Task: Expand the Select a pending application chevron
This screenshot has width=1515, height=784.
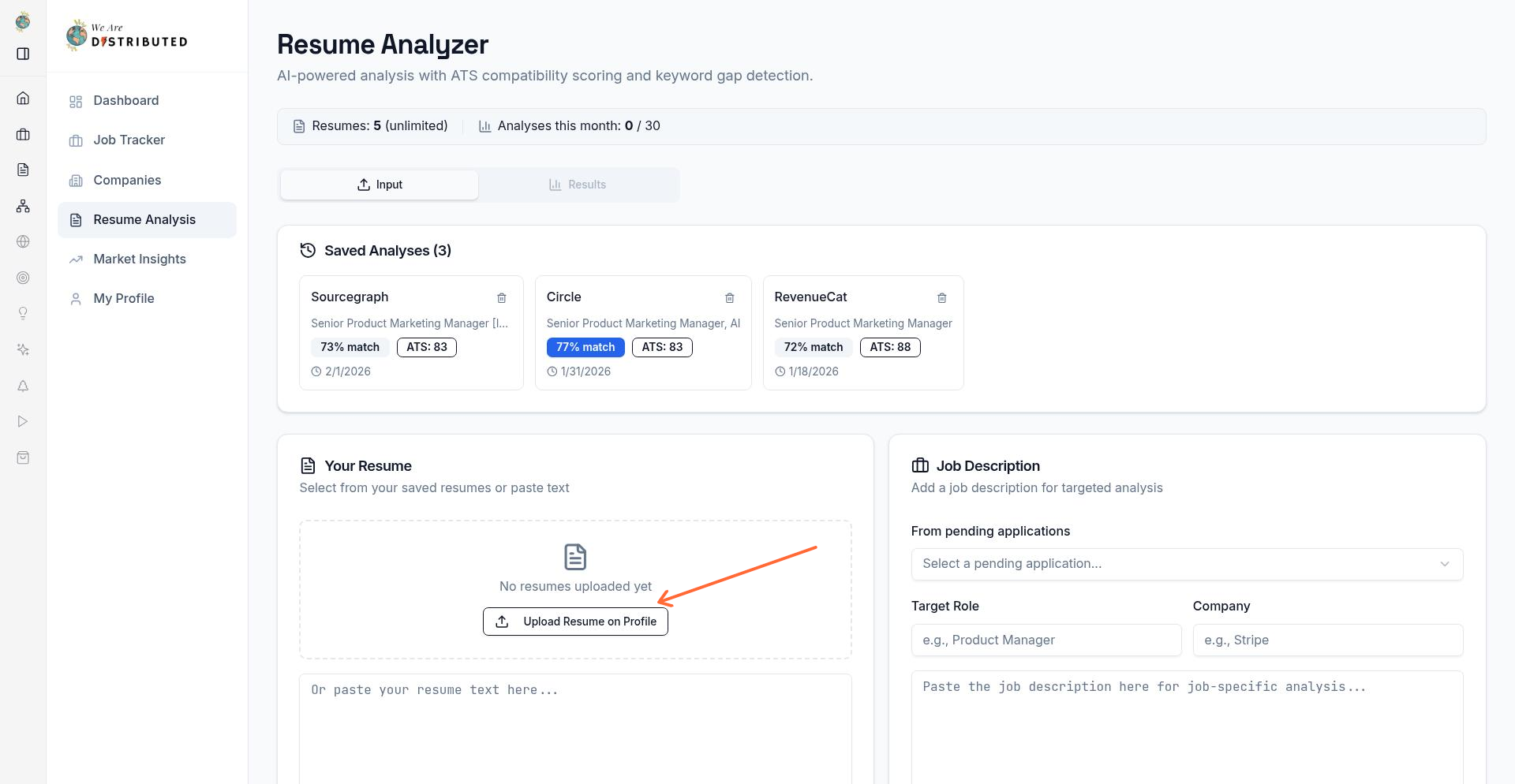Action: (1445, 564)
